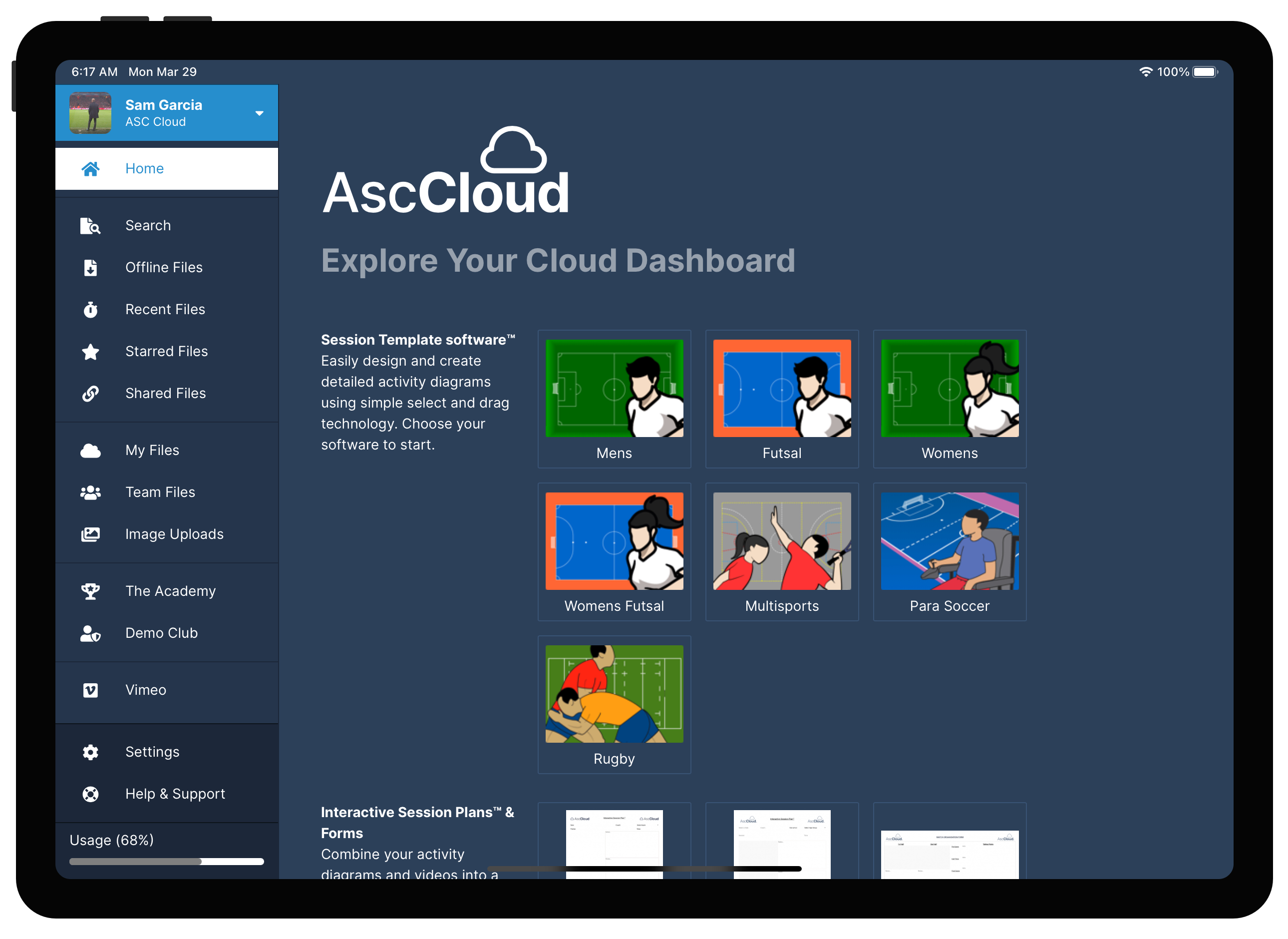Click the Recent Files stopwatch icon
The image size is (1288, 939).
(90, 310)
